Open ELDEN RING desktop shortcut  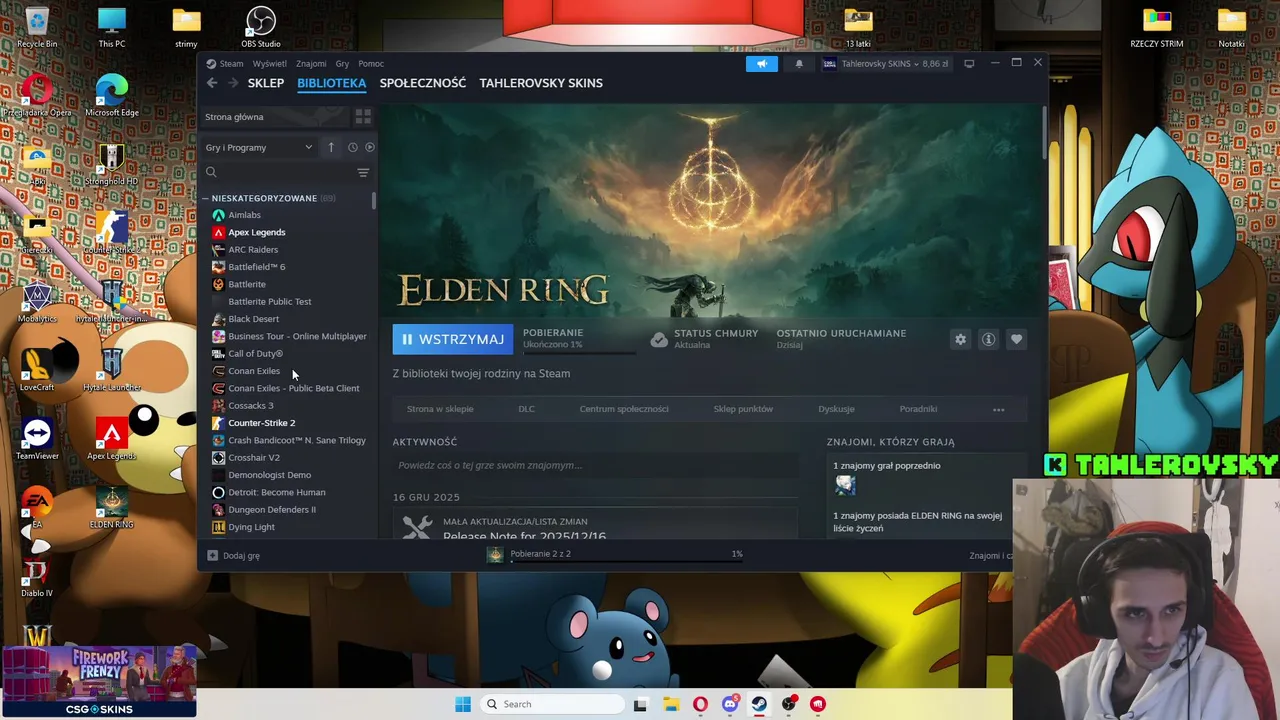tap(111, 507)
